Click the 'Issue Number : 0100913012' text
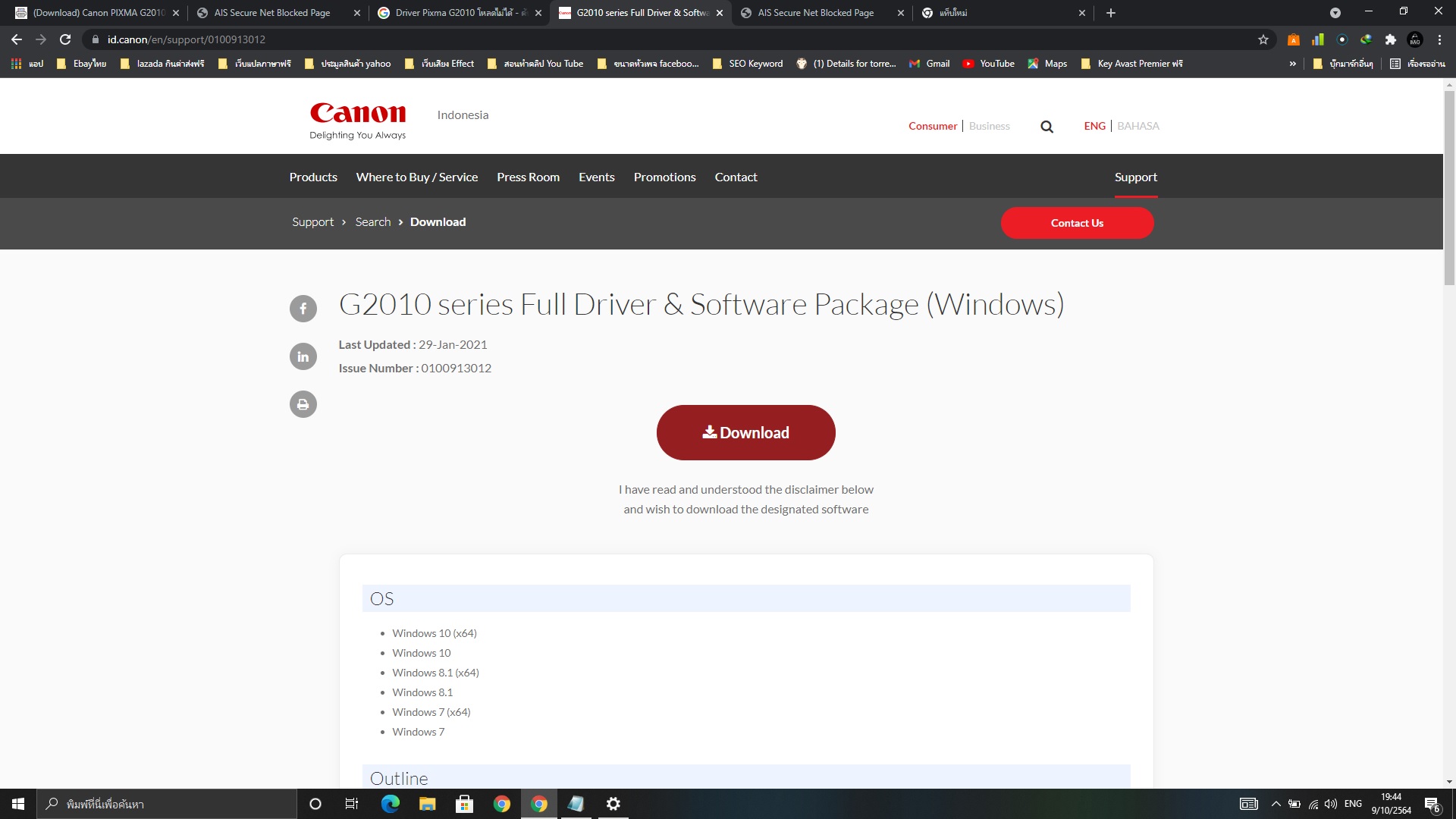Viewport: 1456px width, 819px height. click(415, 369)
